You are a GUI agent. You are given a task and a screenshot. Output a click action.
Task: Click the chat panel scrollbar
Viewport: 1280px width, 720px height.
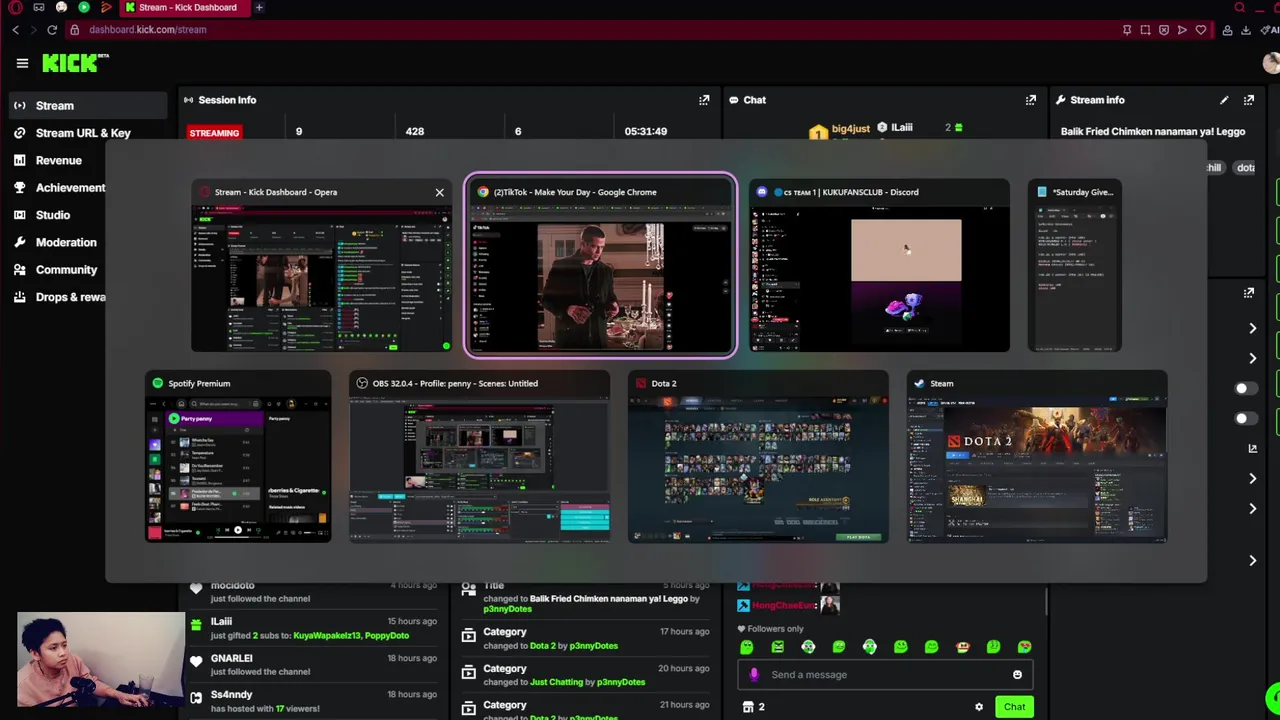tap(1046, 602)
